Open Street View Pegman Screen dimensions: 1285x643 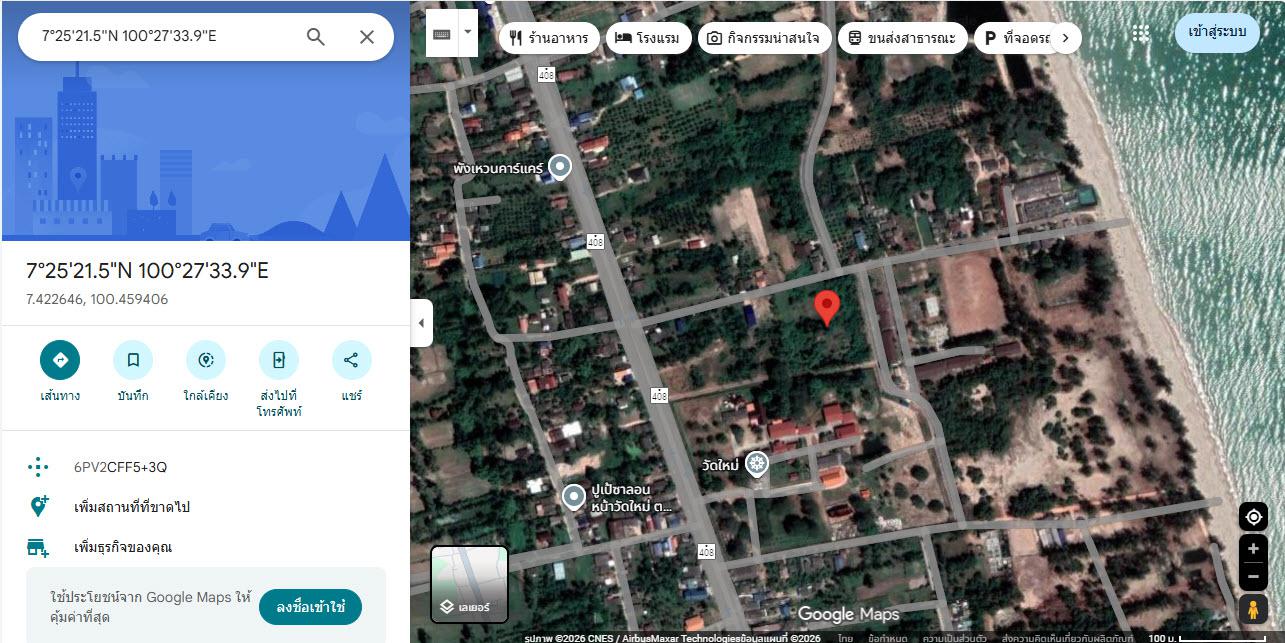coord(1253,609)
